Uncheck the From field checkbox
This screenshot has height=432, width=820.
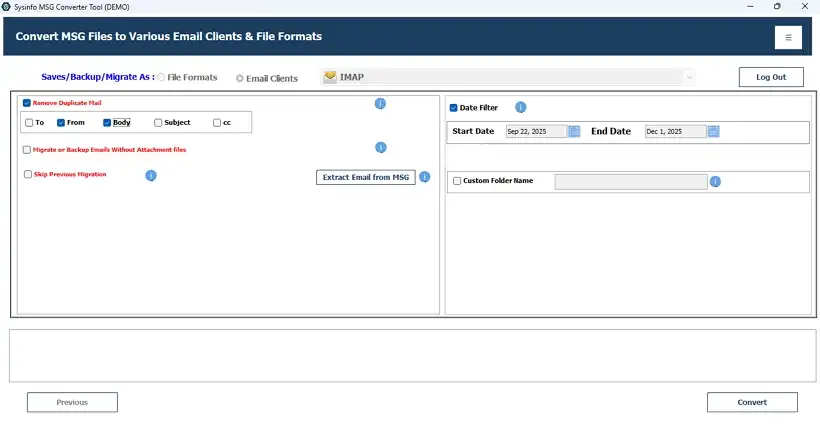pos(61,123)
